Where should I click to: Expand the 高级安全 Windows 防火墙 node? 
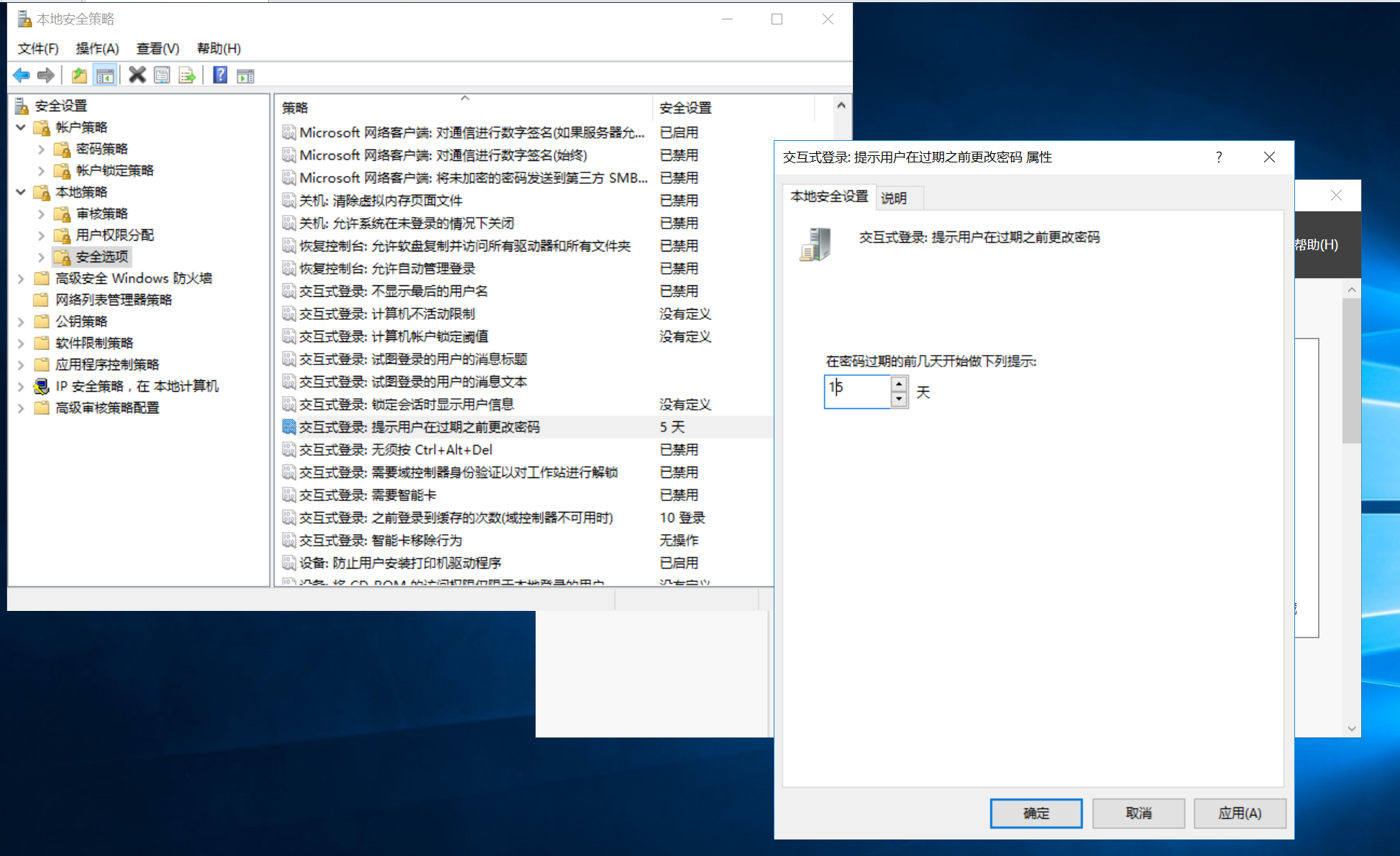tap(21, 278)
